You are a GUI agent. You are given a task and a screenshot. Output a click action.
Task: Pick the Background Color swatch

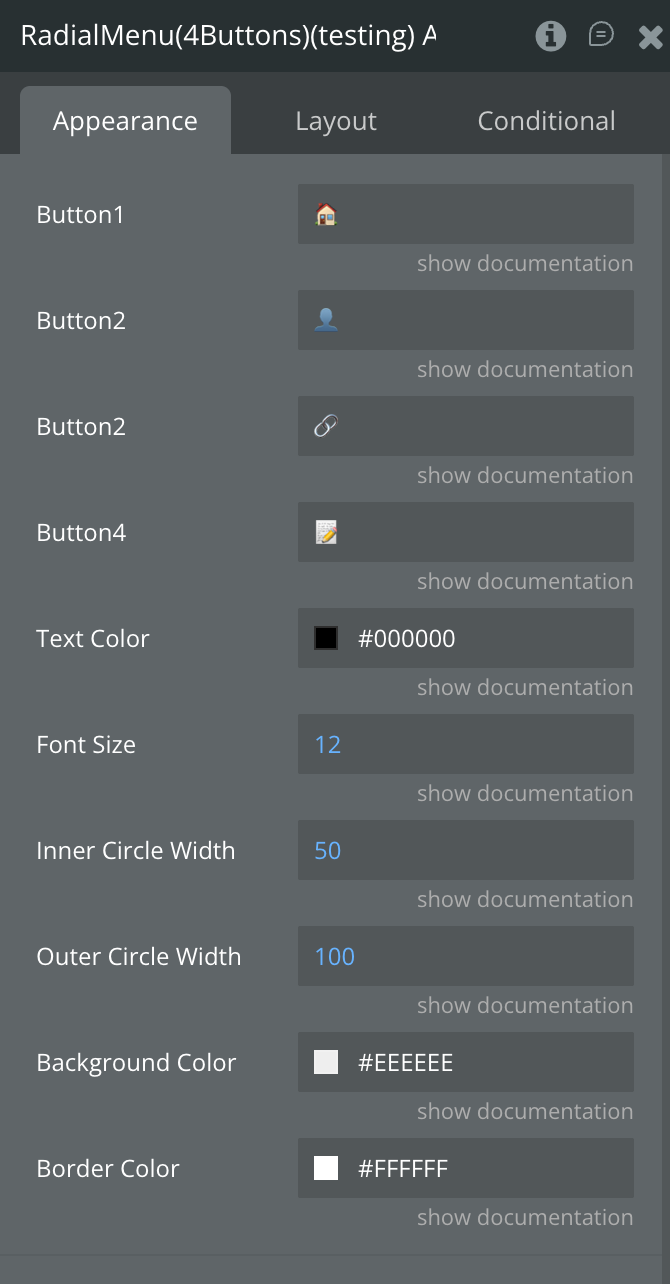click(326, 1062)
